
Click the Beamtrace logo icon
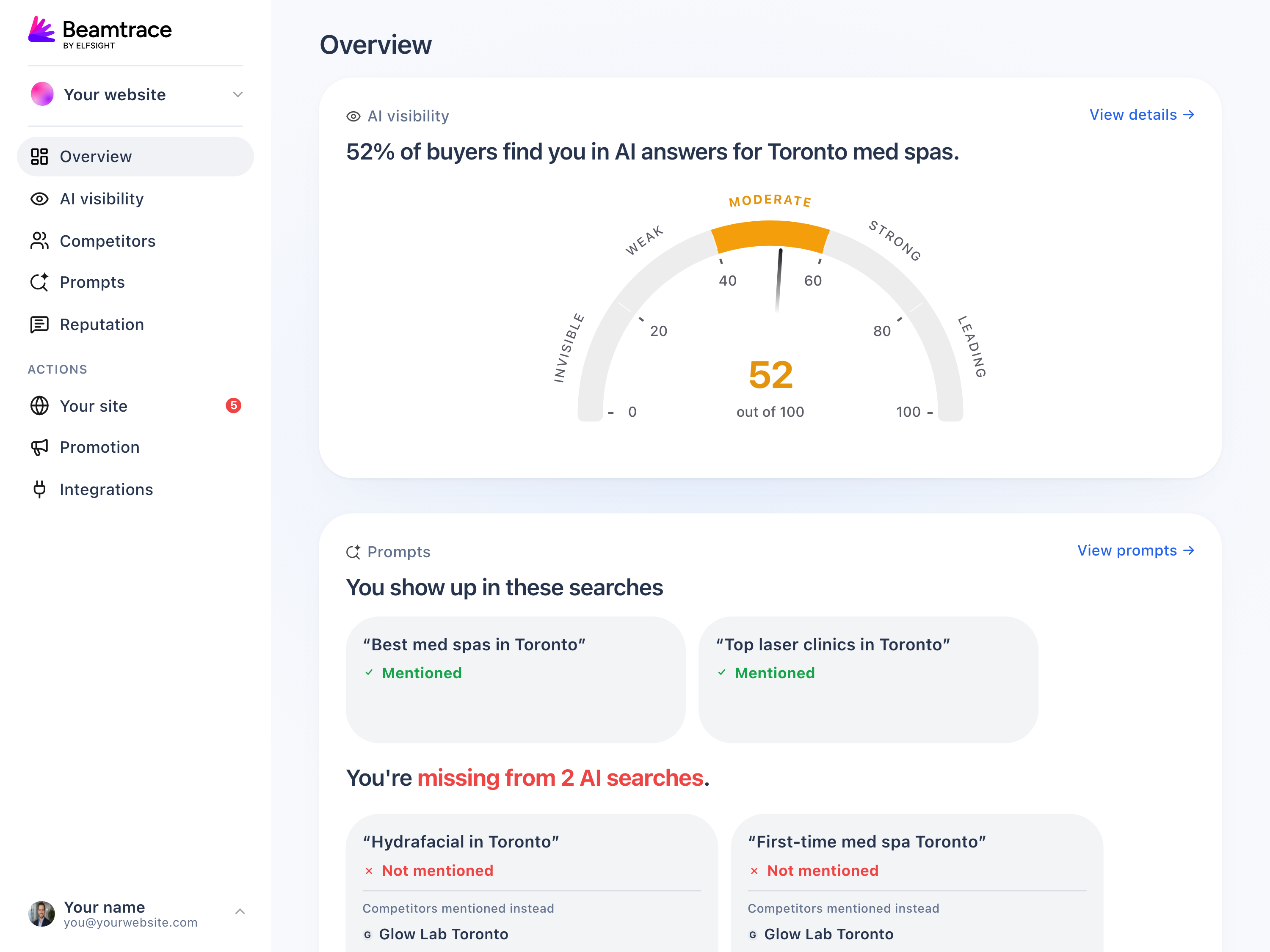pyautogui.click(x=41, y=29)
